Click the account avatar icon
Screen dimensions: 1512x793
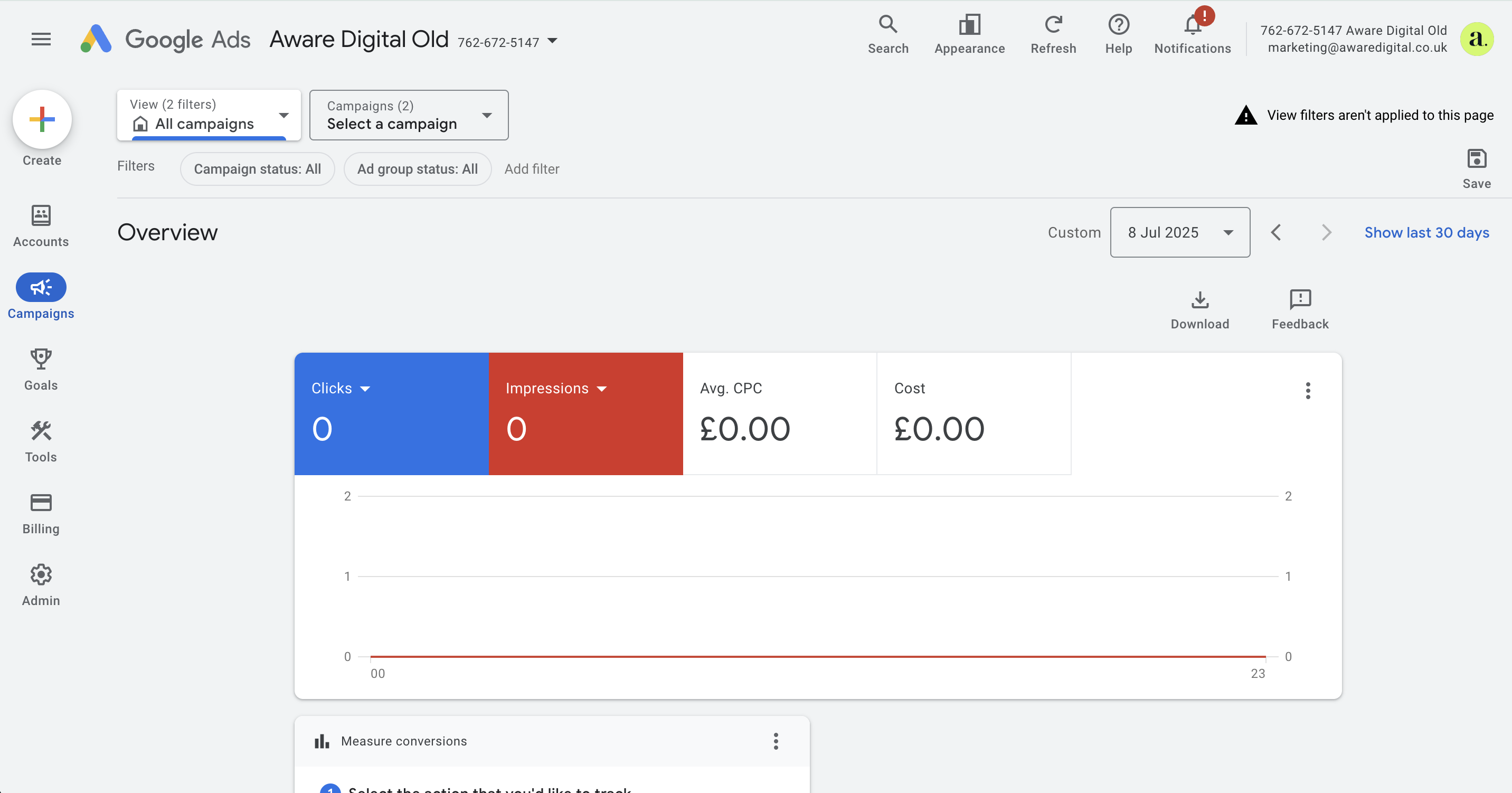click(x=1476, y=39)
